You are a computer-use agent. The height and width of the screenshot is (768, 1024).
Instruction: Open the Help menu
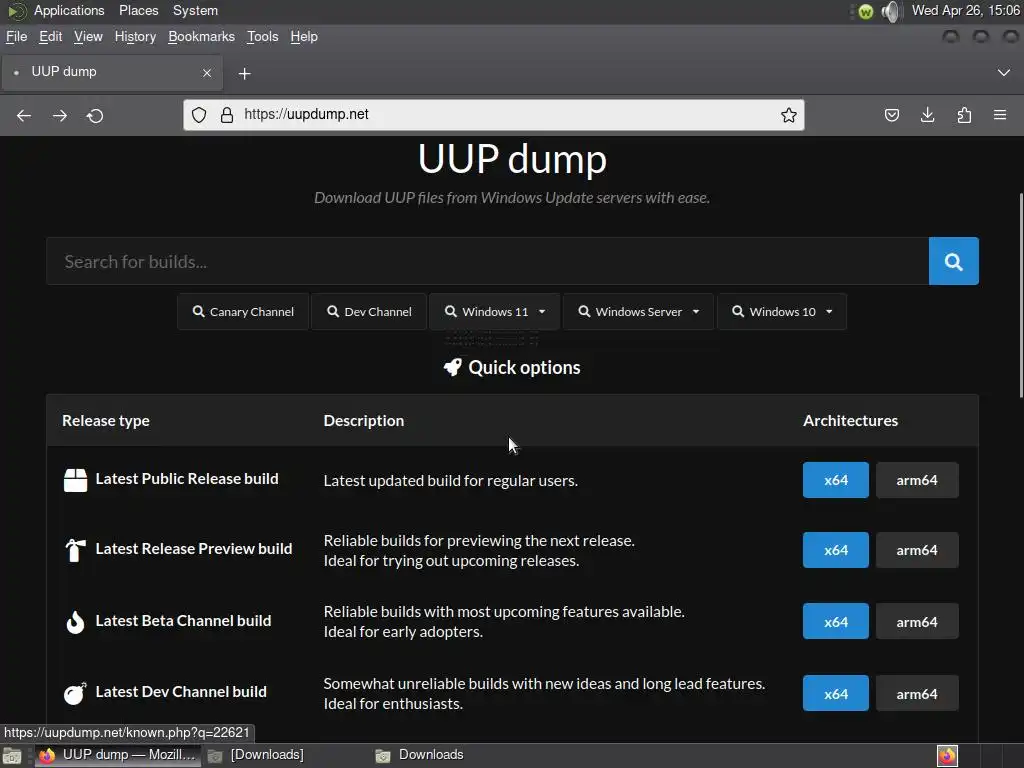tap(304, 37)
